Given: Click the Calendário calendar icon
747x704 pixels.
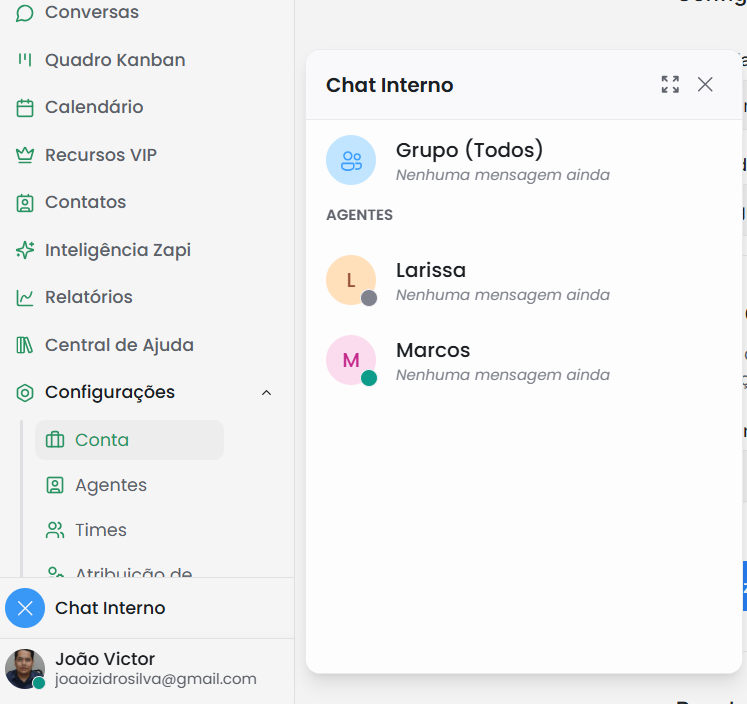Looking at the screenshot, I should point(25,108).
